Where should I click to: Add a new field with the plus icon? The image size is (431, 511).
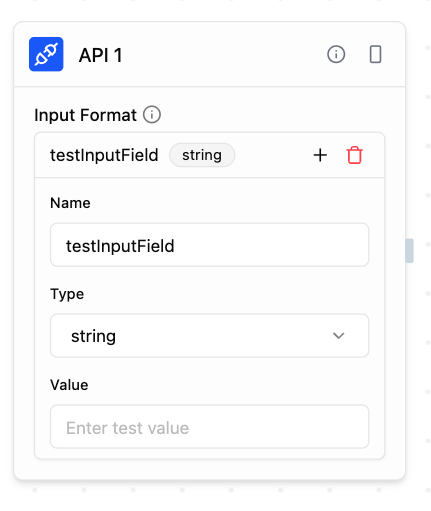(320, 155)
